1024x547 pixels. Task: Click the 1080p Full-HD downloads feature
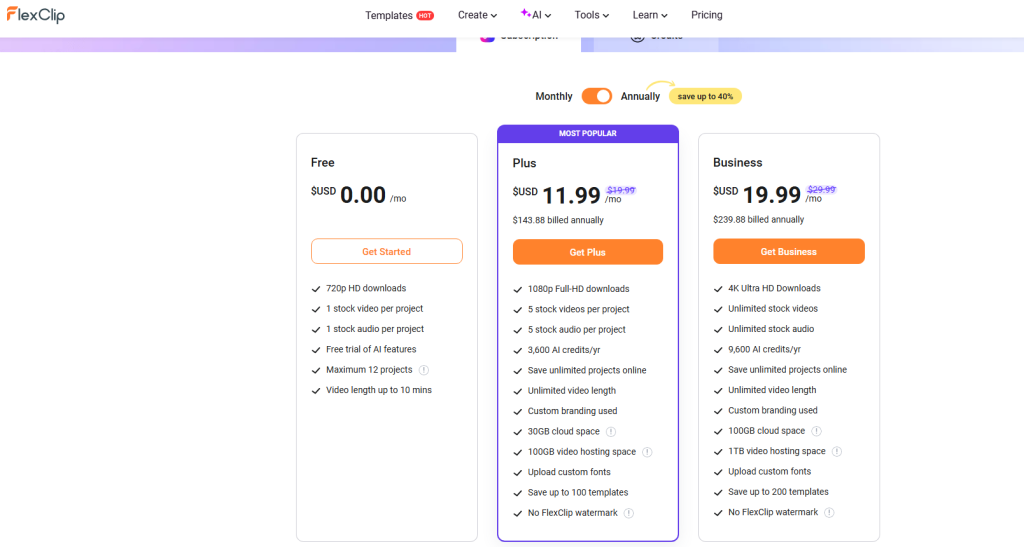tap(579, 289)
